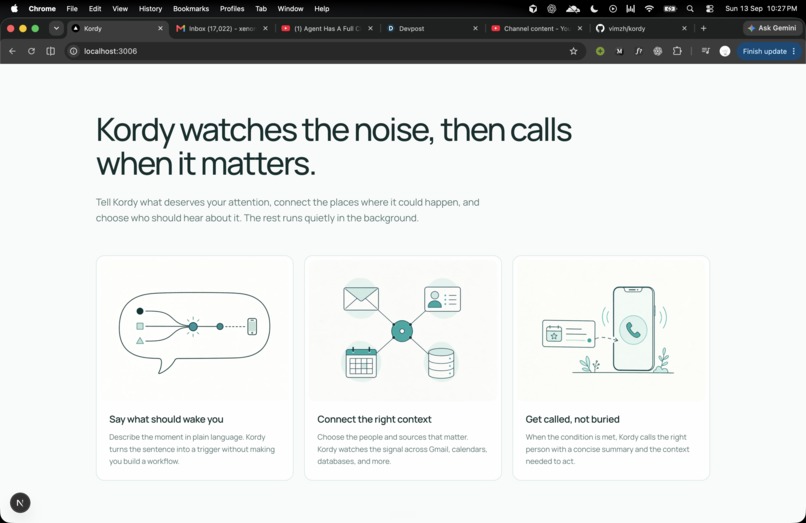Image resolution: width=806 pixels, height=523 pixels.
Task: Close the Gmail Inbox tab
Action: (x=265, y=28)
